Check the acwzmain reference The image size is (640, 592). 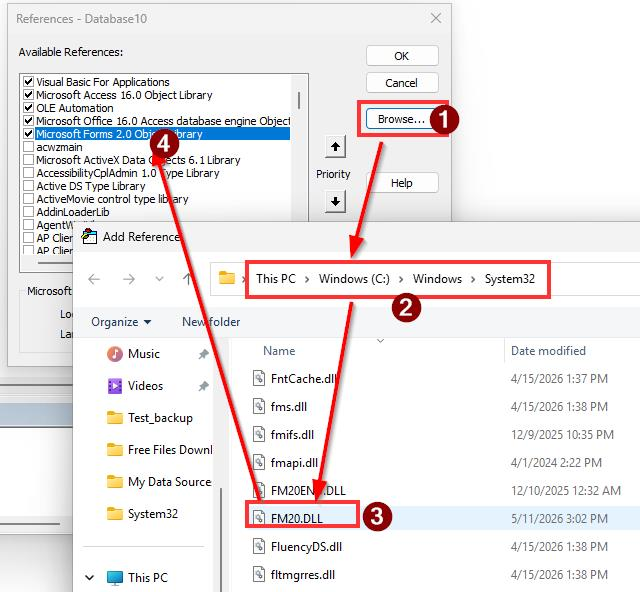point(28,147)
